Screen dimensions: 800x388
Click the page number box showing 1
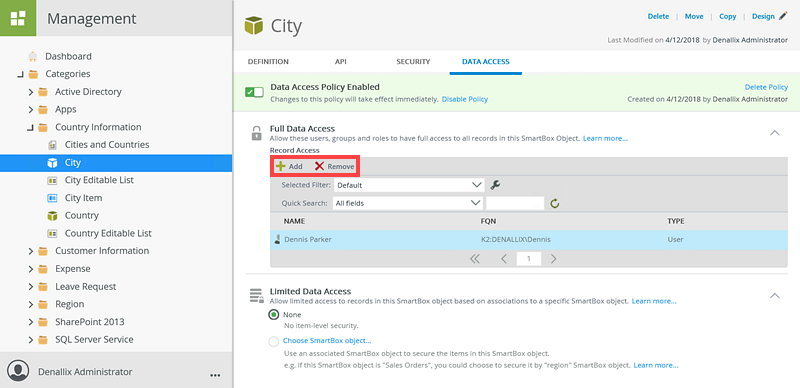click(x=529, y=259)
